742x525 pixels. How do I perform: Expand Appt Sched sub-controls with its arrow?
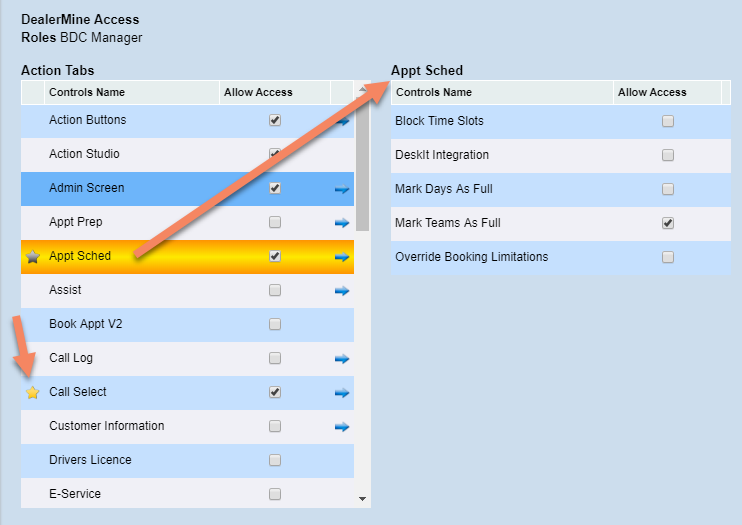(x=342, y=256)
